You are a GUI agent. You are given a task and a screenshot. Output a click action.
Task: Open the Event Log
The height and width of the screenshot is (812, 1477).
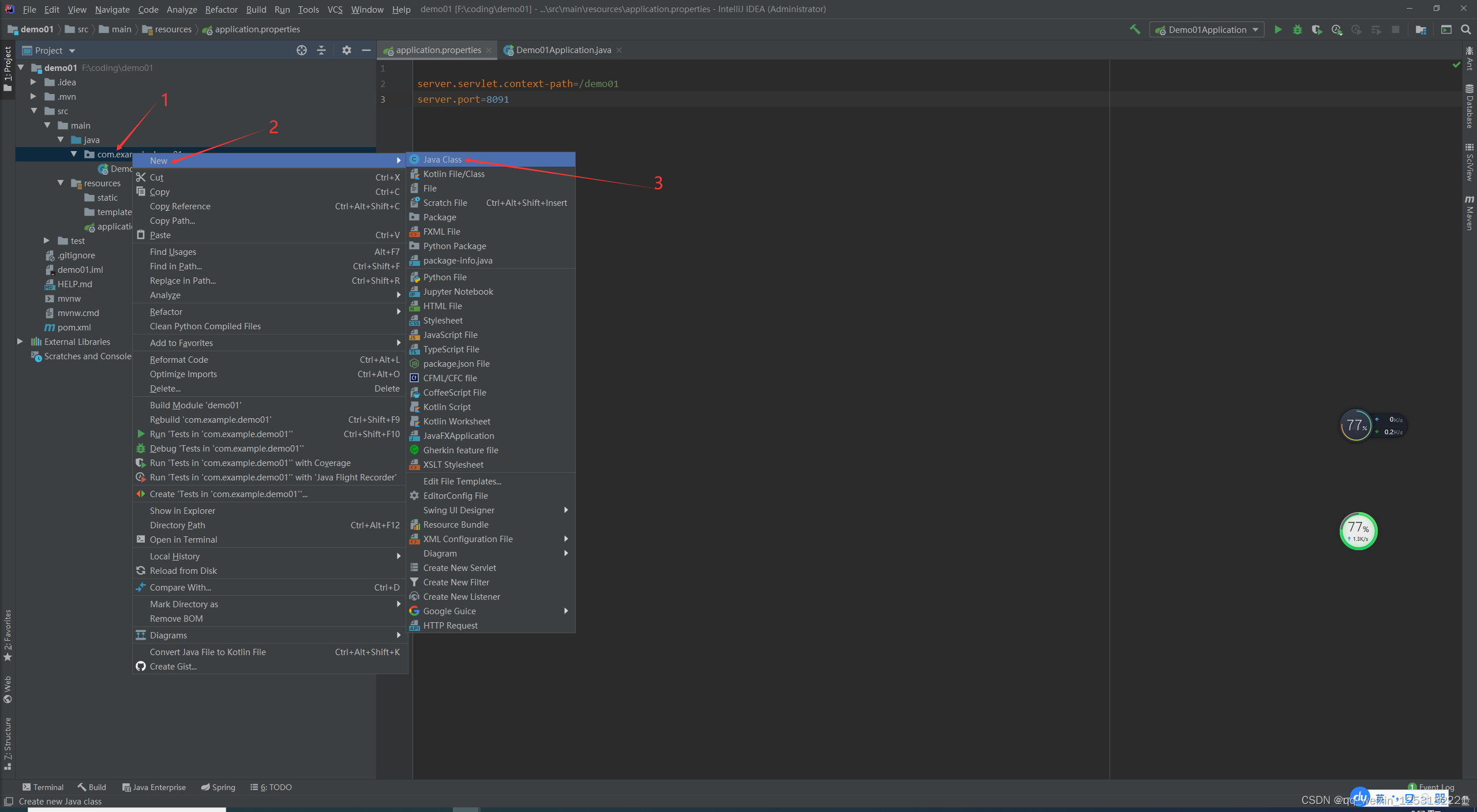point(1437,787)
